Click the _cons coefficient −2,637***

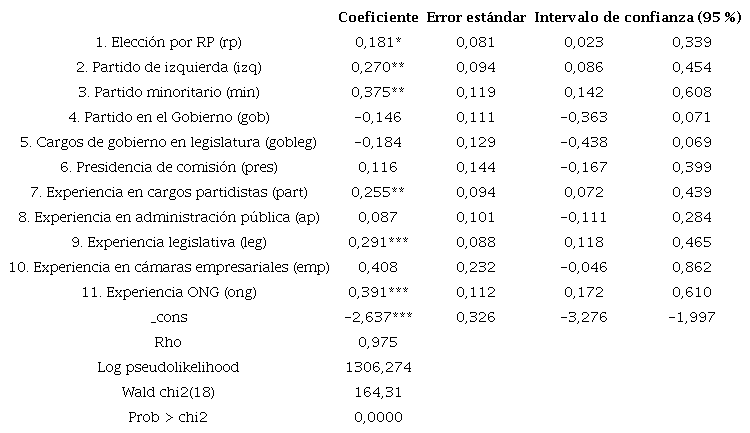378,318
